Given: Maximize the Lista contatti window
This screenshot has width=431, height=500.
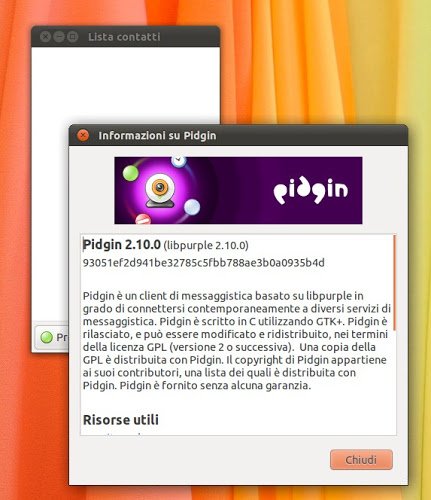Looking at the screenshot, I should (72, 37).
